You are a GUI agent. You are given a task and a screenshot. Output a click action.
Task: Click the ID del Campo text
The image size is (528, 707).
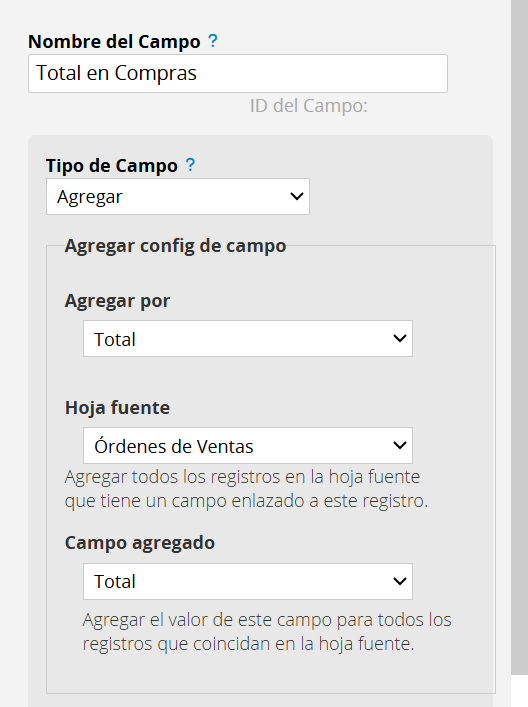click(309, 106)
